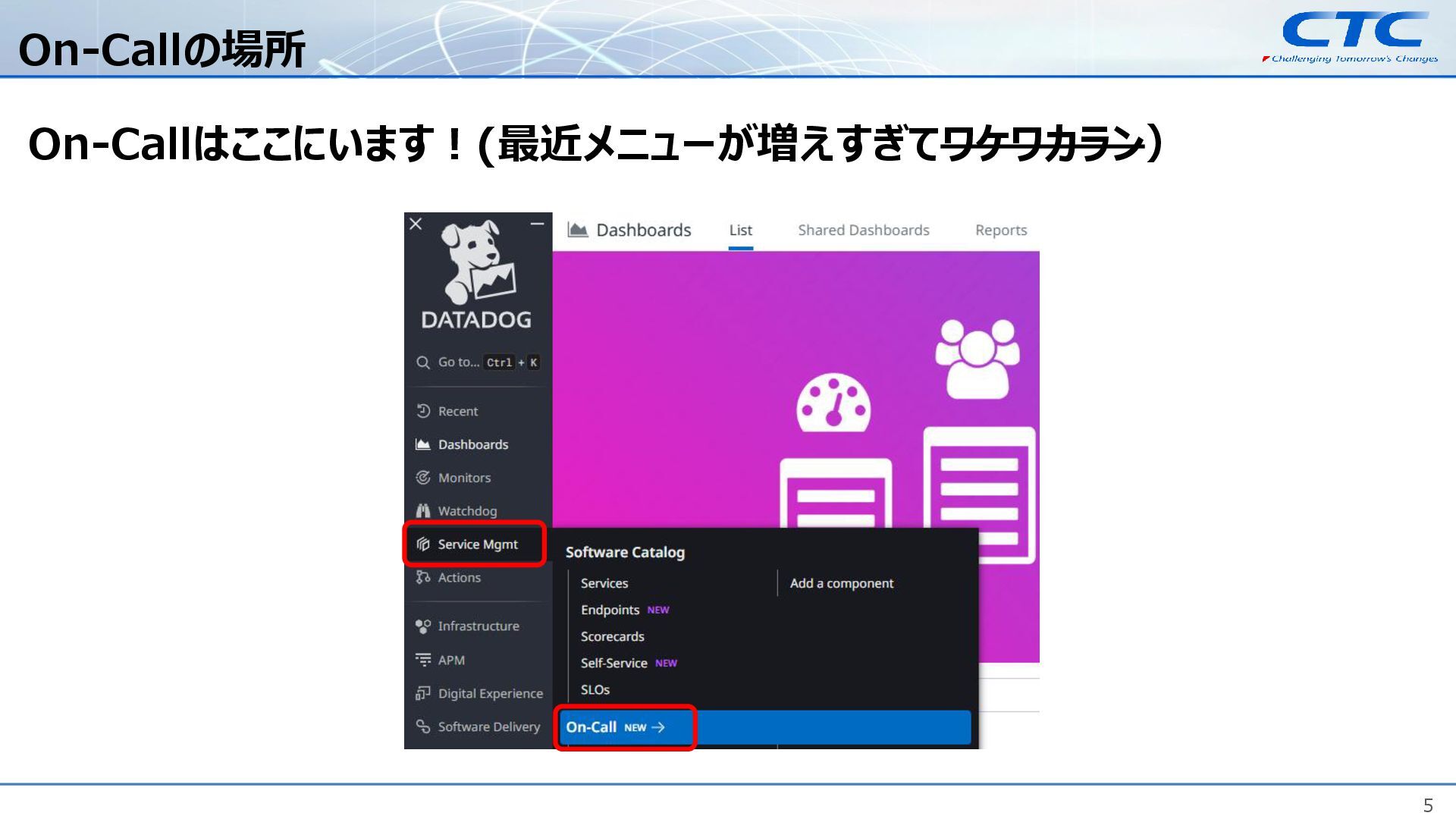Click the Dashboards chart icon in sidebar
Viewport: 1456px width, 819px height.
[423, 444]
